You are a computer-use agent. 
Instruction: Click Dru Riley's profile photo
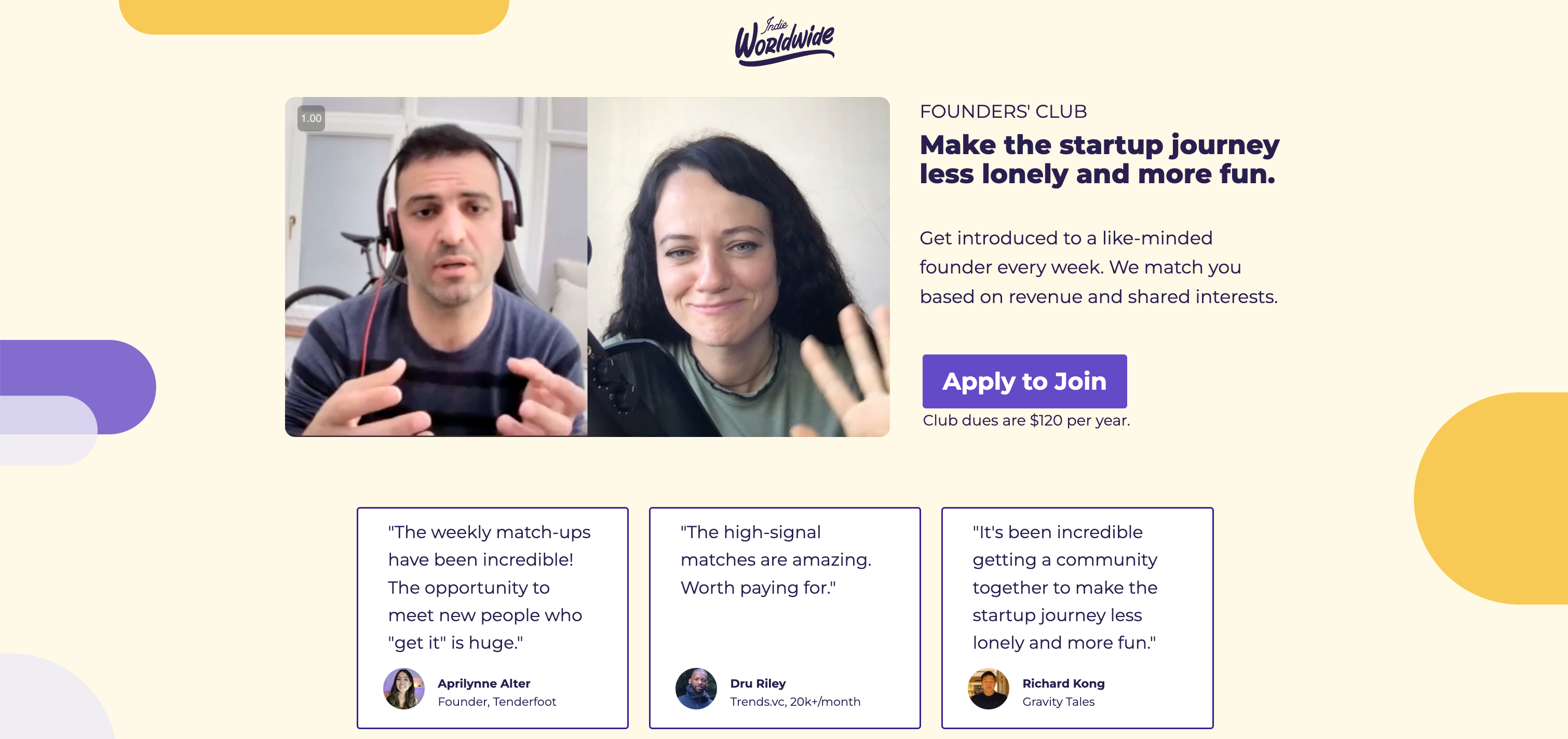click(696, 689)
